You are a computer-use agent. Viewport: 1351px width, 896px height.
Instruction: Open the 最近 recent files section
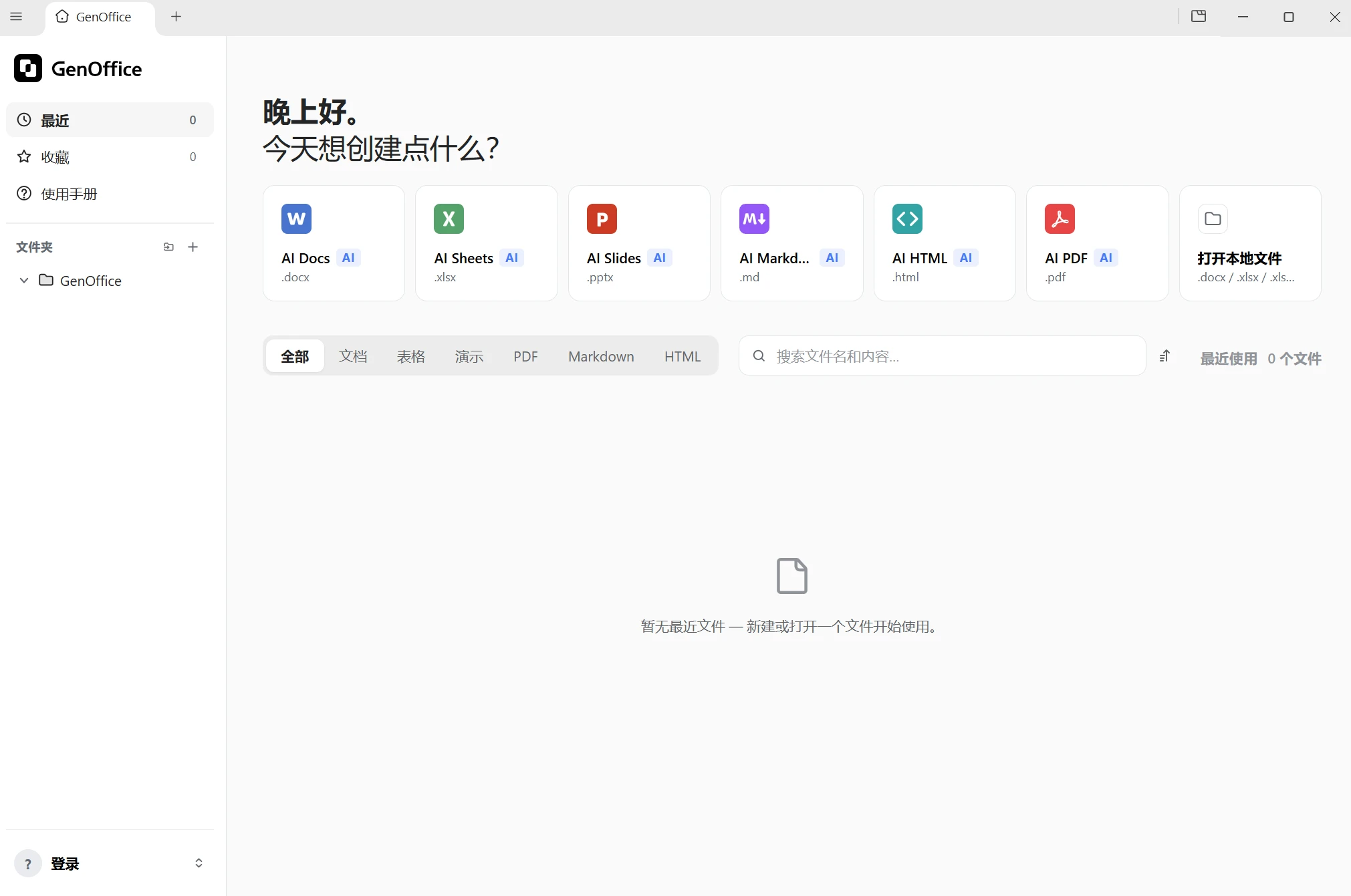click(110, 120)
